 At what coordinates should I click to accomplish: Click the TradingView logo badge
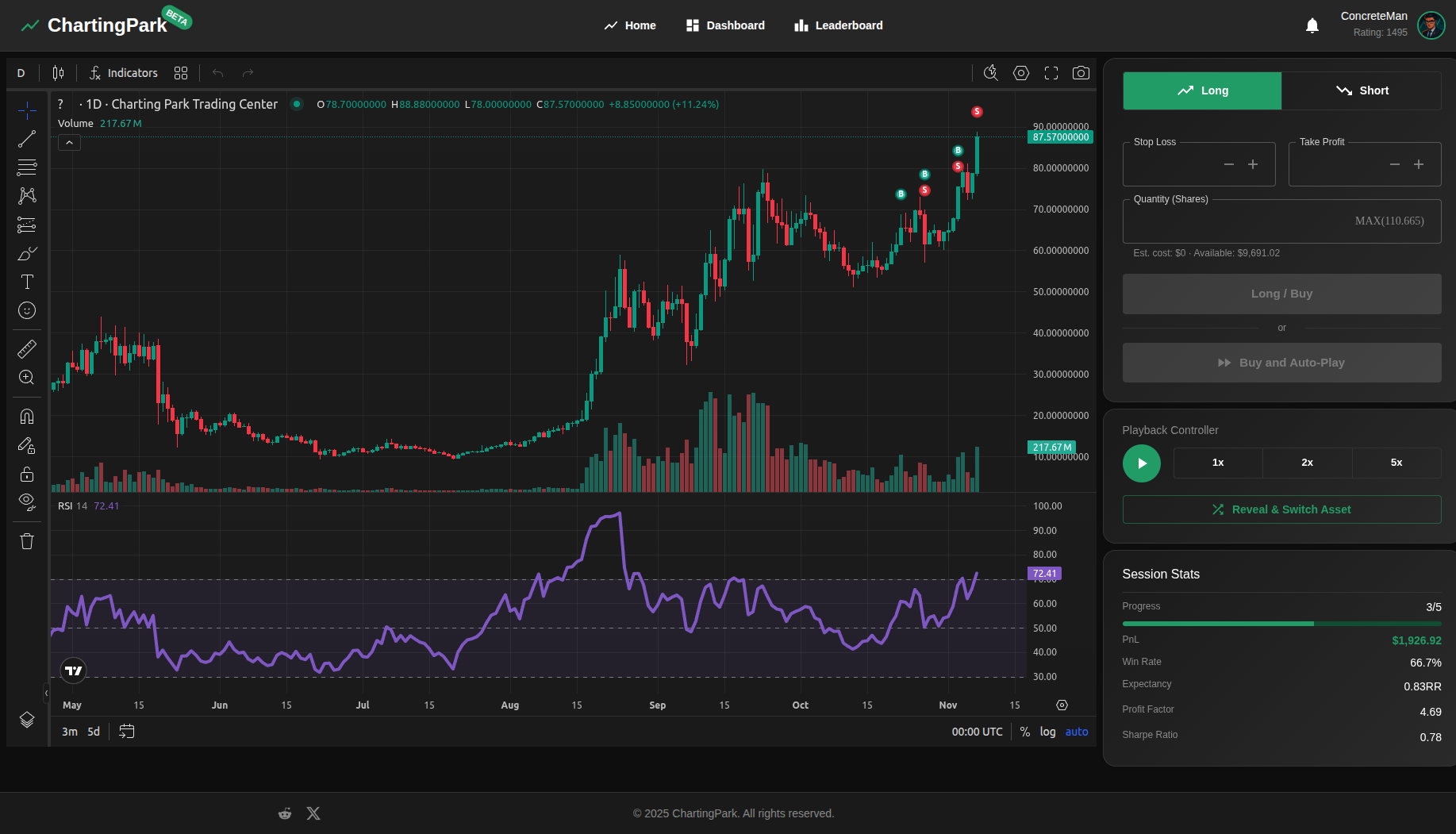pos(74,671)
